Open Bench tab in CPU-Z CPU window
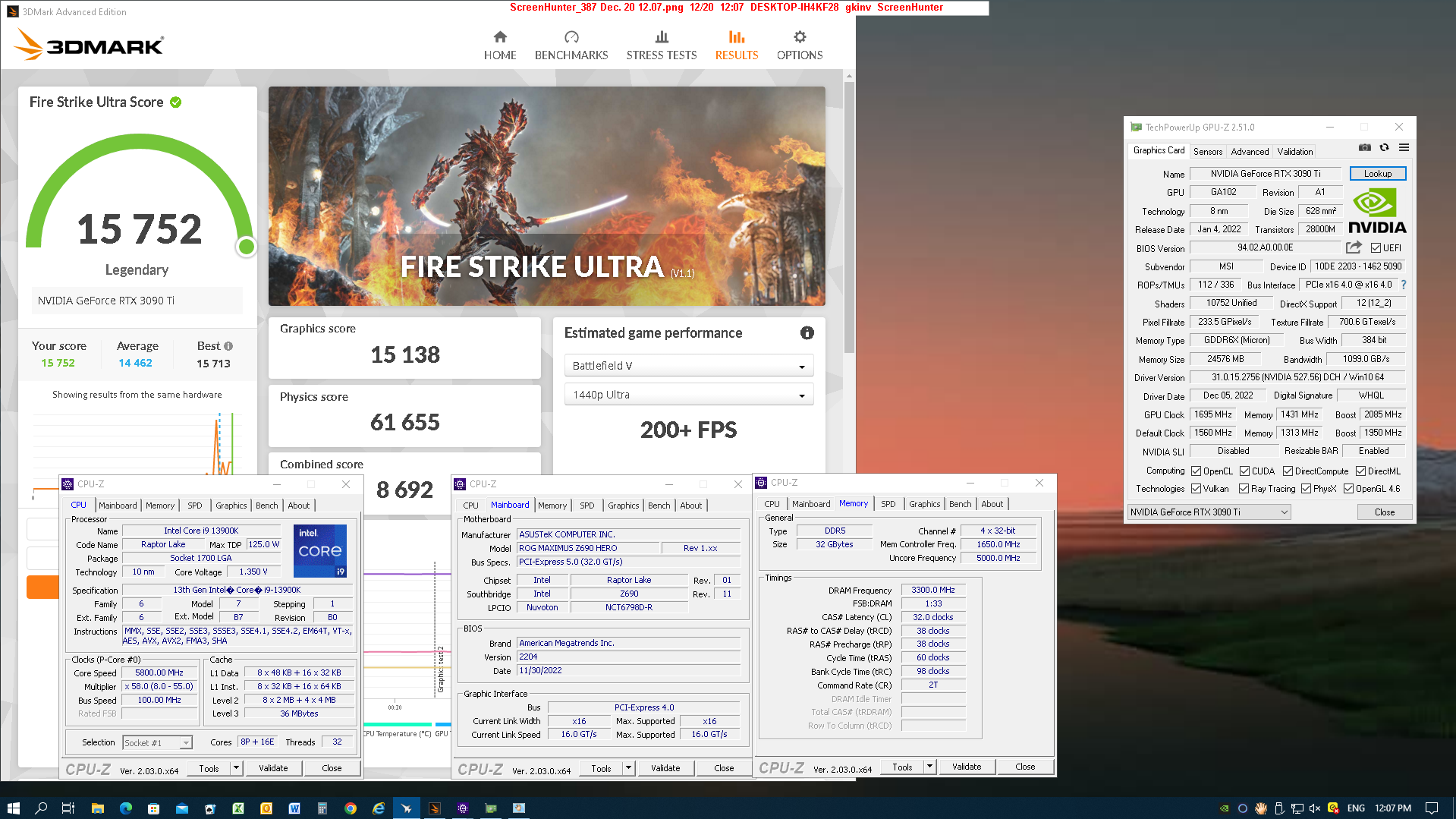Screen dimensions: 1456x819 point(266,506)
